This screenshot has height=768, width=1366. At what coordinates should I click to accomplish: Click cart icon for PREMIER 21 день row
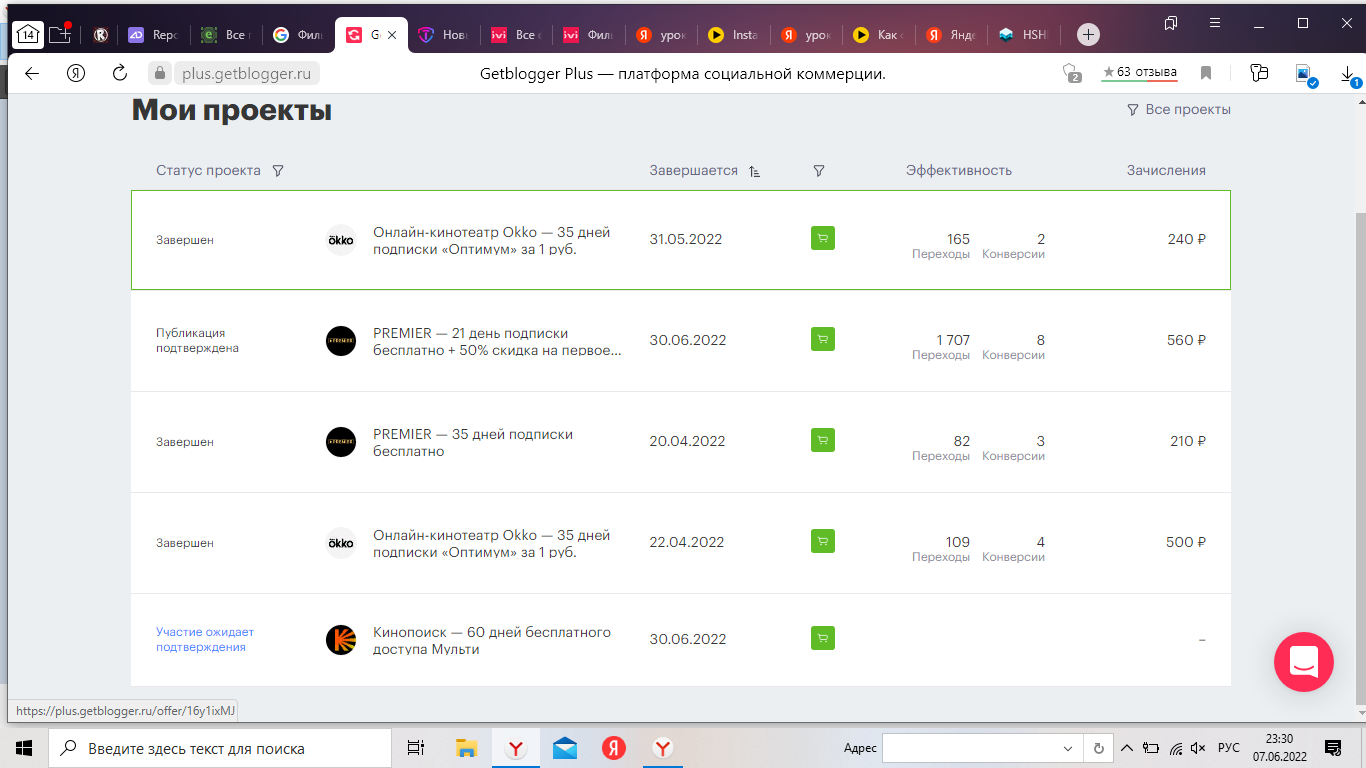point(823,339)
